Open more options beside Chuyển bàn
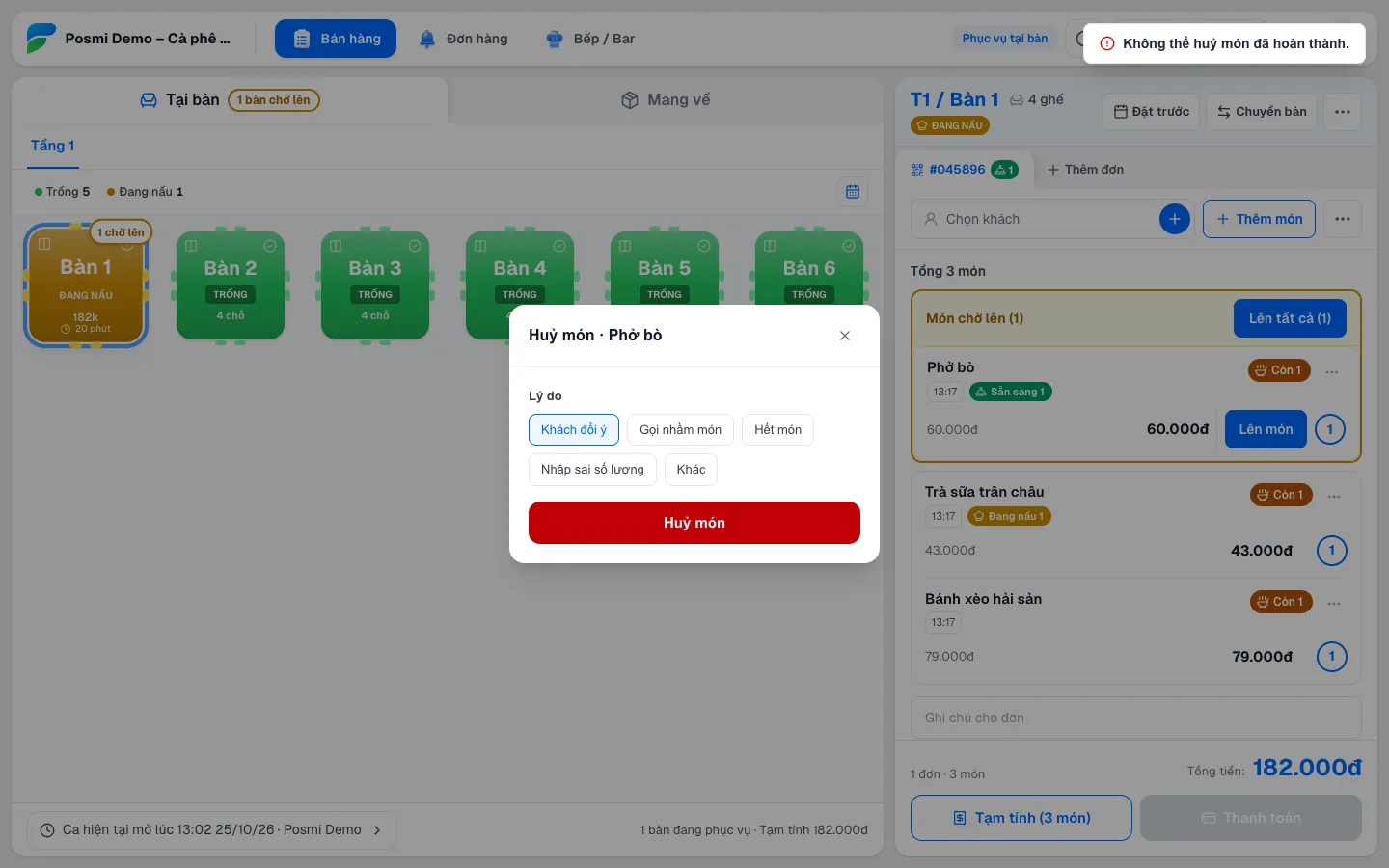This screenshot has width=1389, height=868. coord(1343,112)
